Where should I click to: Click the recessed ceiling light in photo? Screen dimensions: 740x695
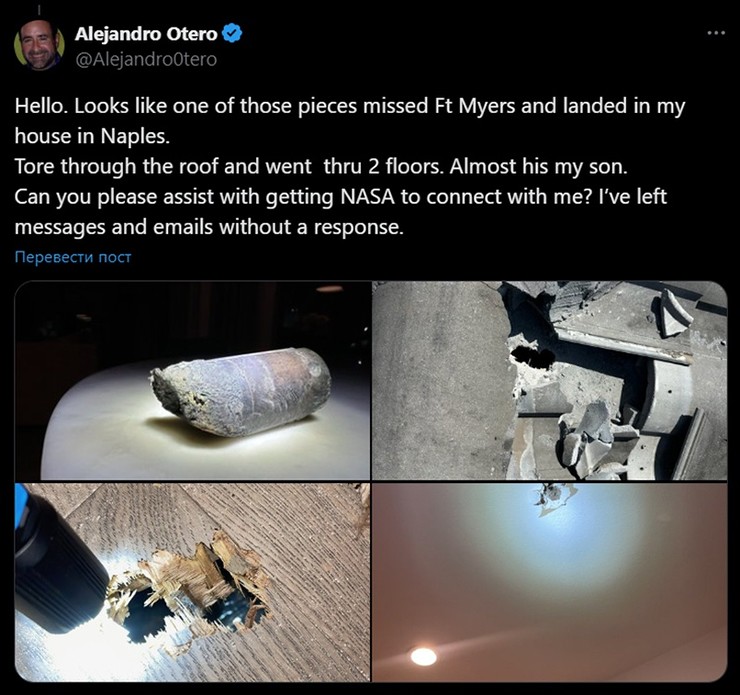point(423,656)
